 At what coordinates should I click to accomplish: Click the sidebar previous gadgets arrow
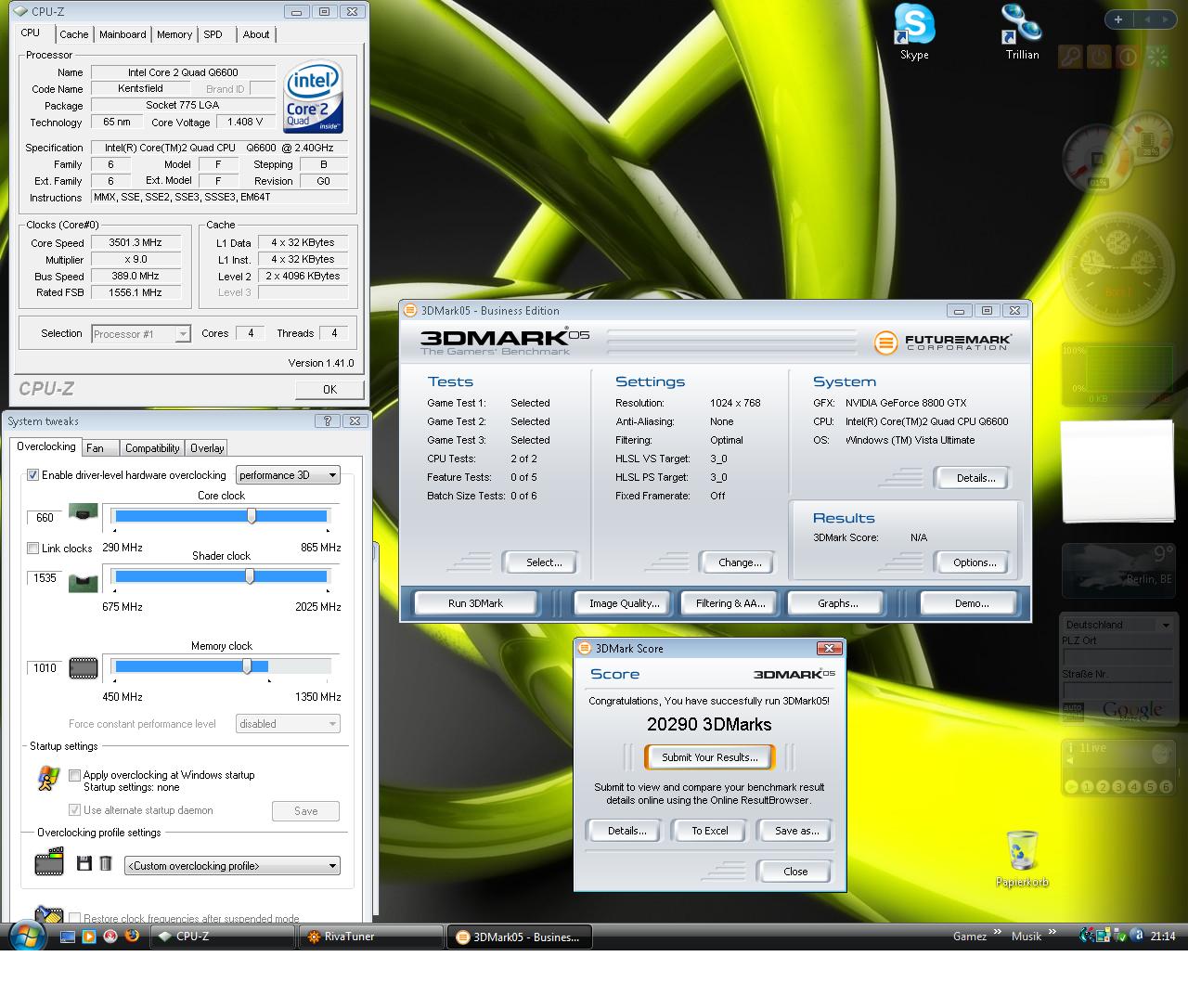coord(1146,19)
